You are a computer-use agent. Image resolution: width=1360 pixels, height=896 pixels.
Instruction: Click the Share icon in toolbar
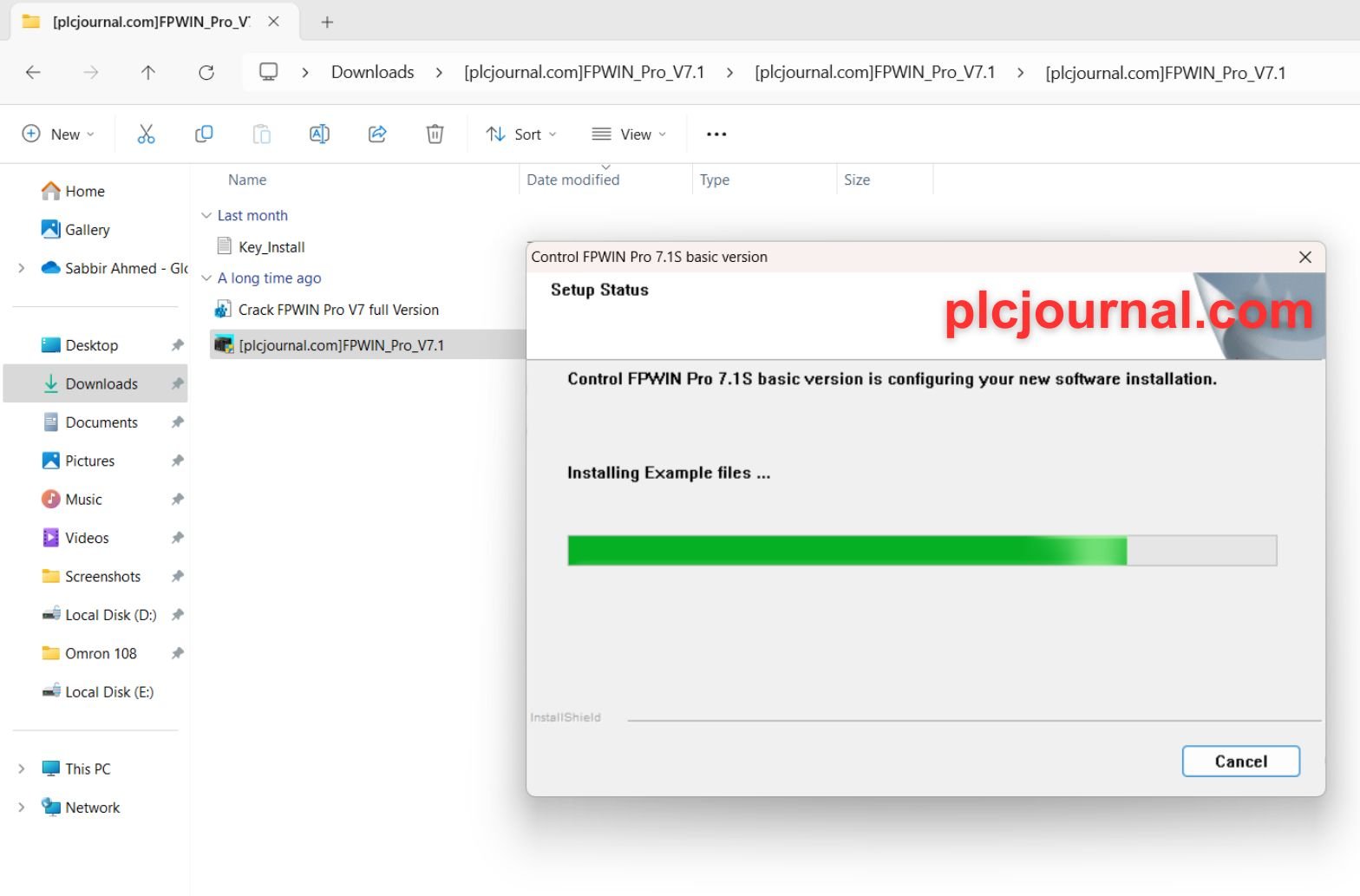[377, 134]
